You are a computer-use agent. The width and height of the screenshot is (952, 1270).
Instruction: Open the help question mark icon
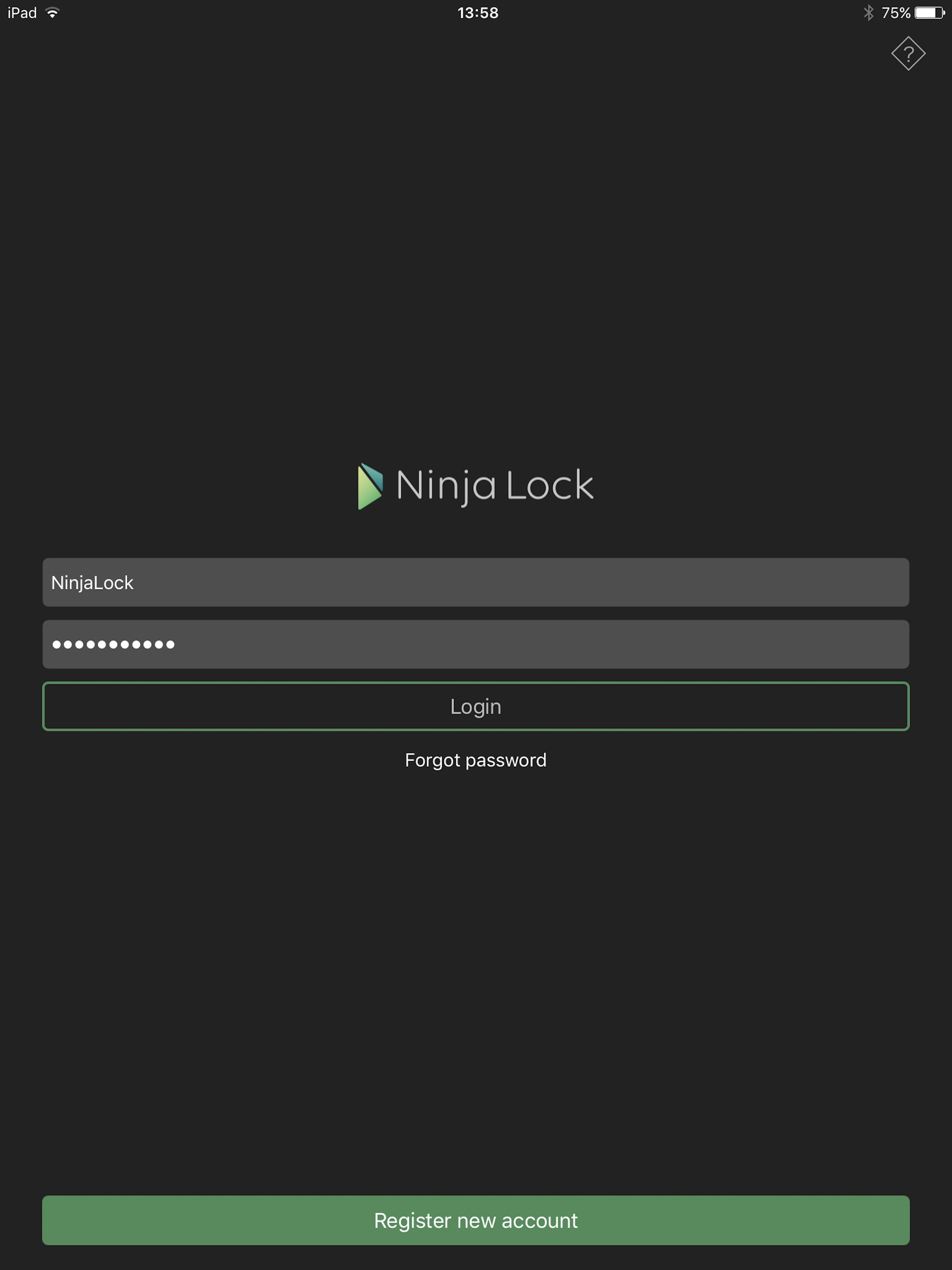coord(908,53)
